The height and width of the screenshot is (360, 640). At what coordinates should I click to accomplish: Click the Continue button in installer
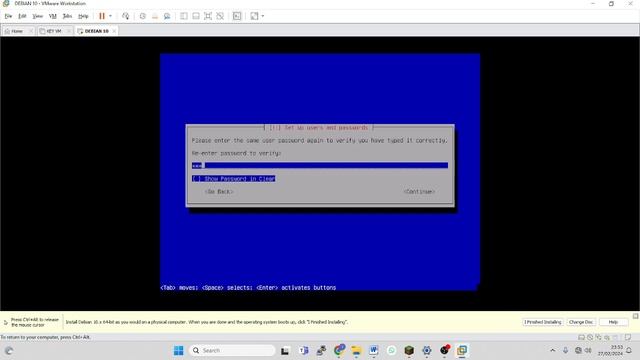[419, 191]
